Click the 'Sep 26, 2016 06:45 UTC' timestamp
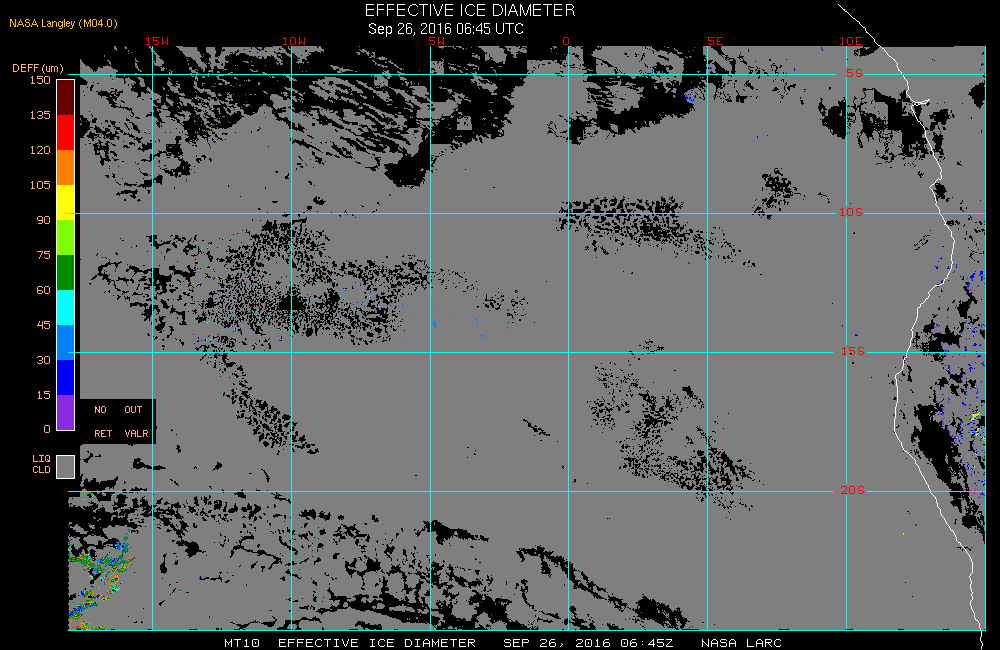The height and width of the screenshot is (650, 1000). click(x=446, y=29)
